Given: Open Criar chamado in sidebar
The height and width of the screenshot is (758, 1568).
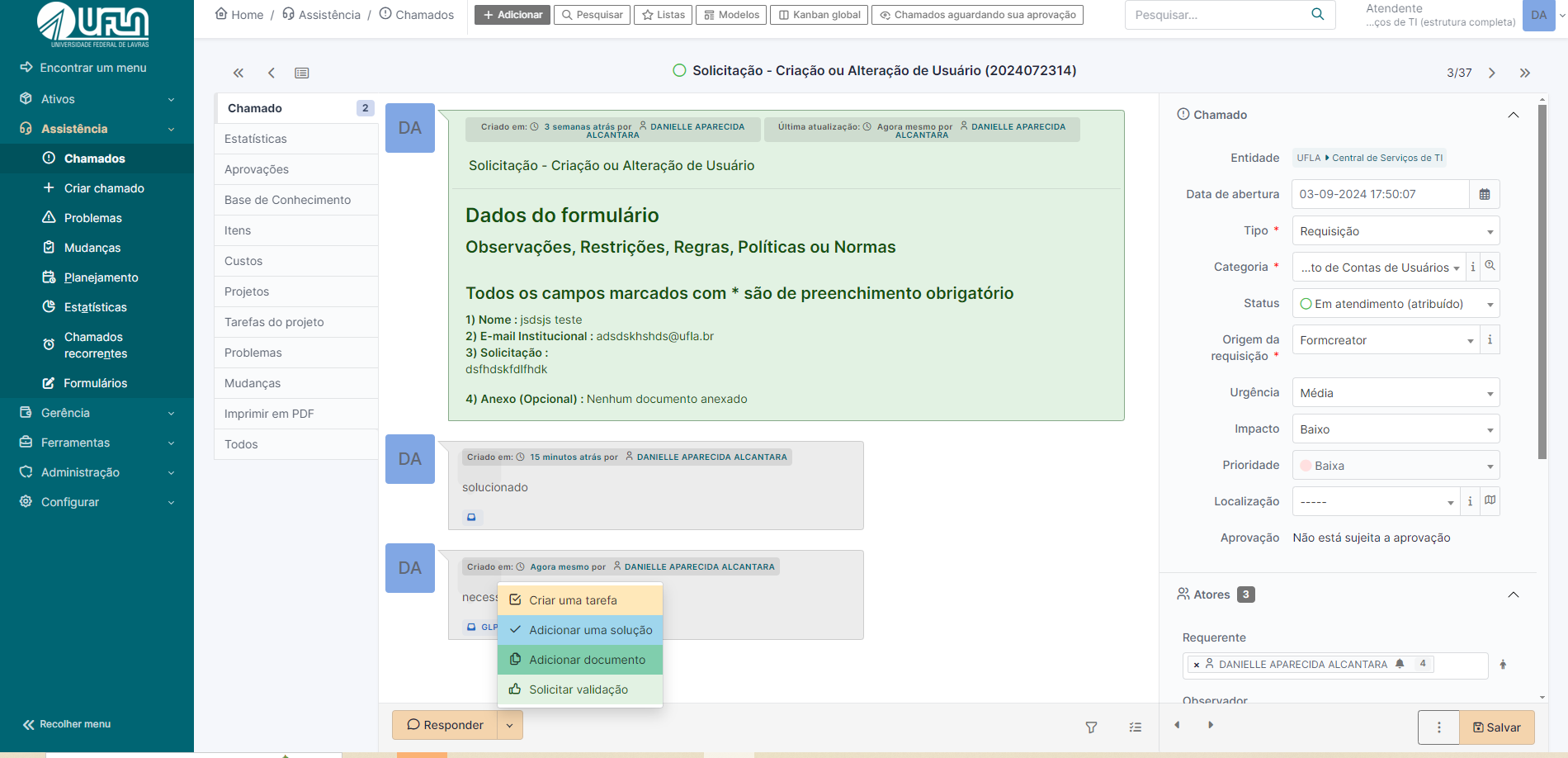Looking at the screenshot, I should click(97, 188).
